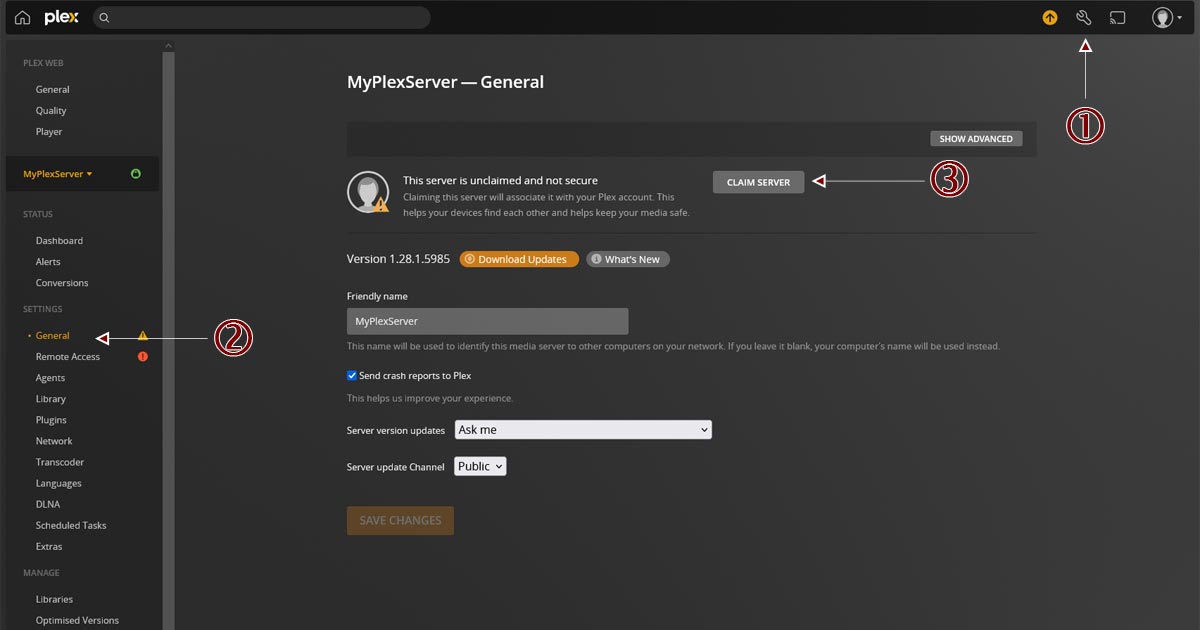Click the top search bar field
Viewport: 1200px width, 630px height.
click(262, 17)
